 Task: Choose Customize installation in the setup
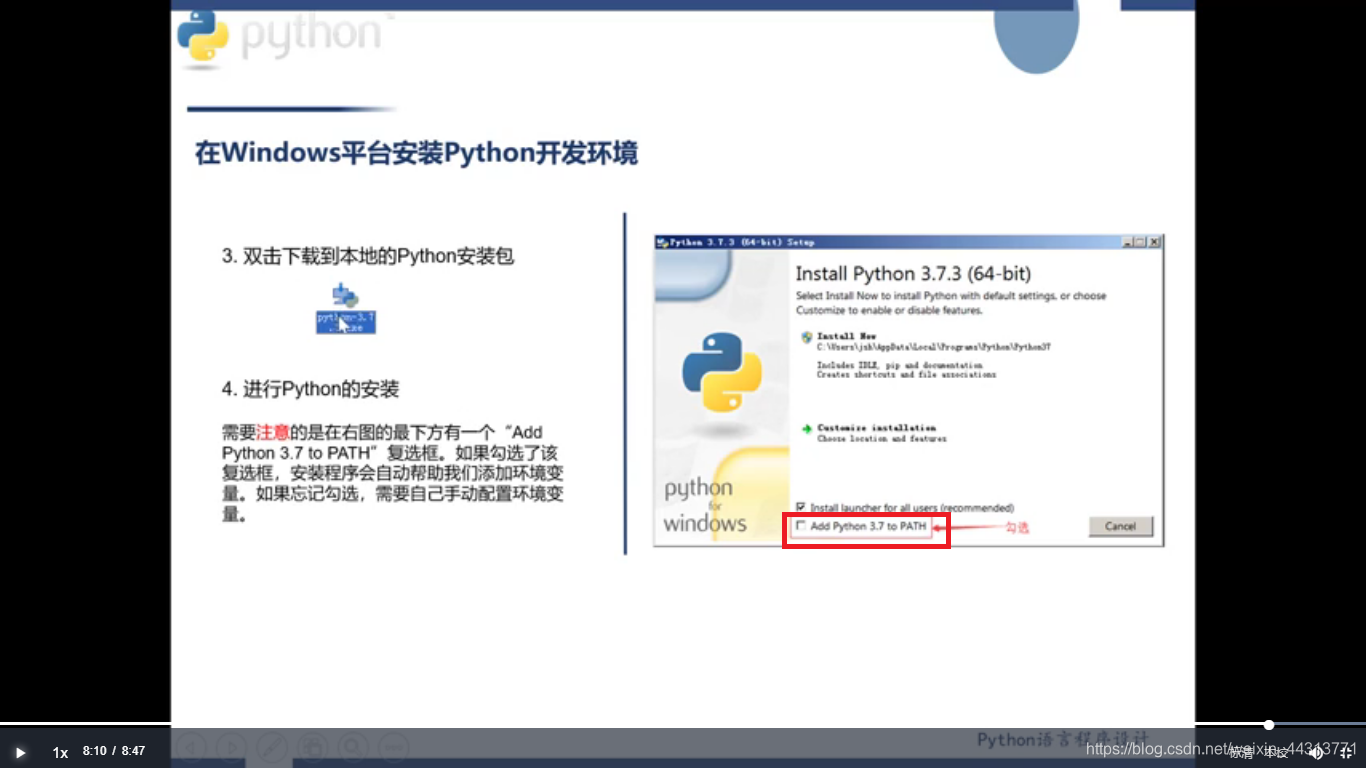point(876,428)
